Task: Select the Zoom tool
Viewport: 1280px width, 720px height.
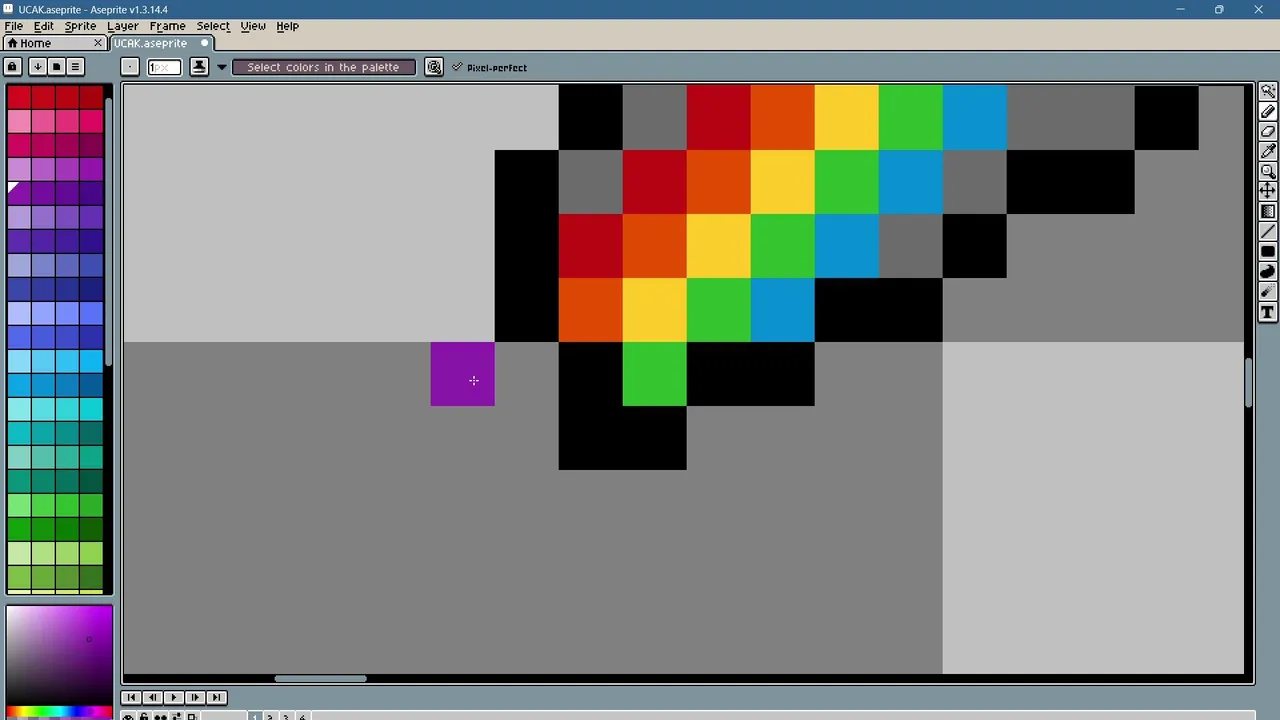Action: pyautogui.click(x=1268, y=171)
